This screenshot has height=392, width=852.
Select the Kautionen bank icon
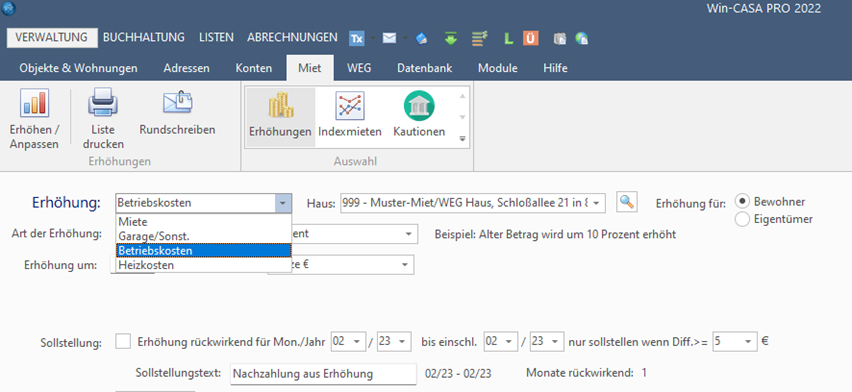pos(419,105)
